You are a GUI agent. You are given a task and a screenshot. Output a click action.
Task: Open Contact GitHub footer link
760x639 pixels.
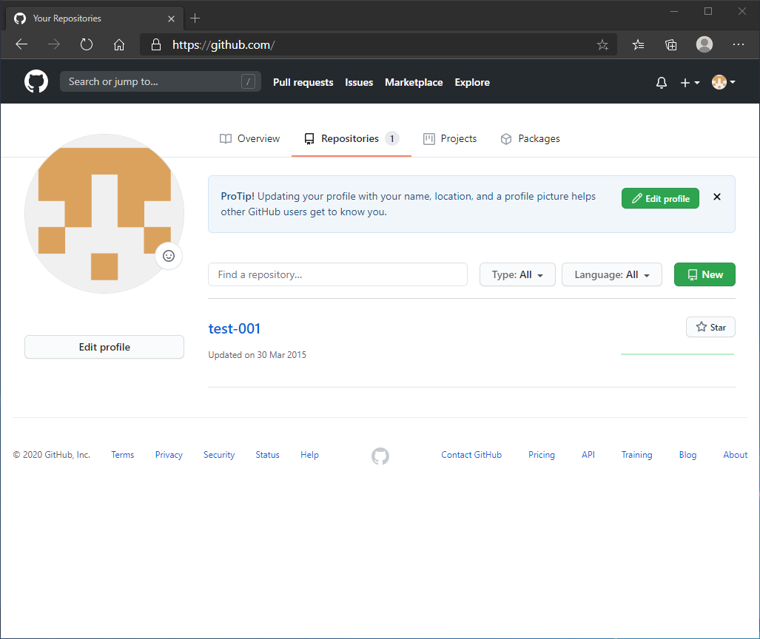(472, 455)
